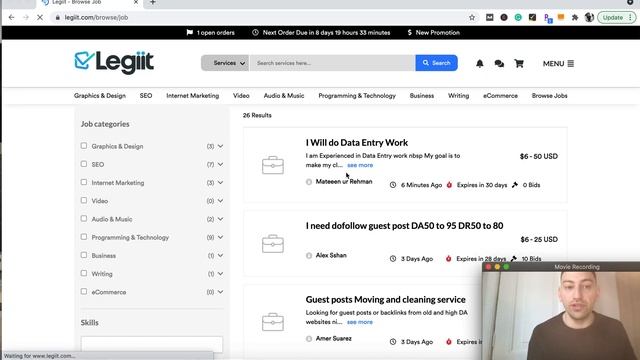This screenshot has height=360, width=640.
Task: Open Programming & Technology in the nav bar
Action: click(x=357, y=96)
